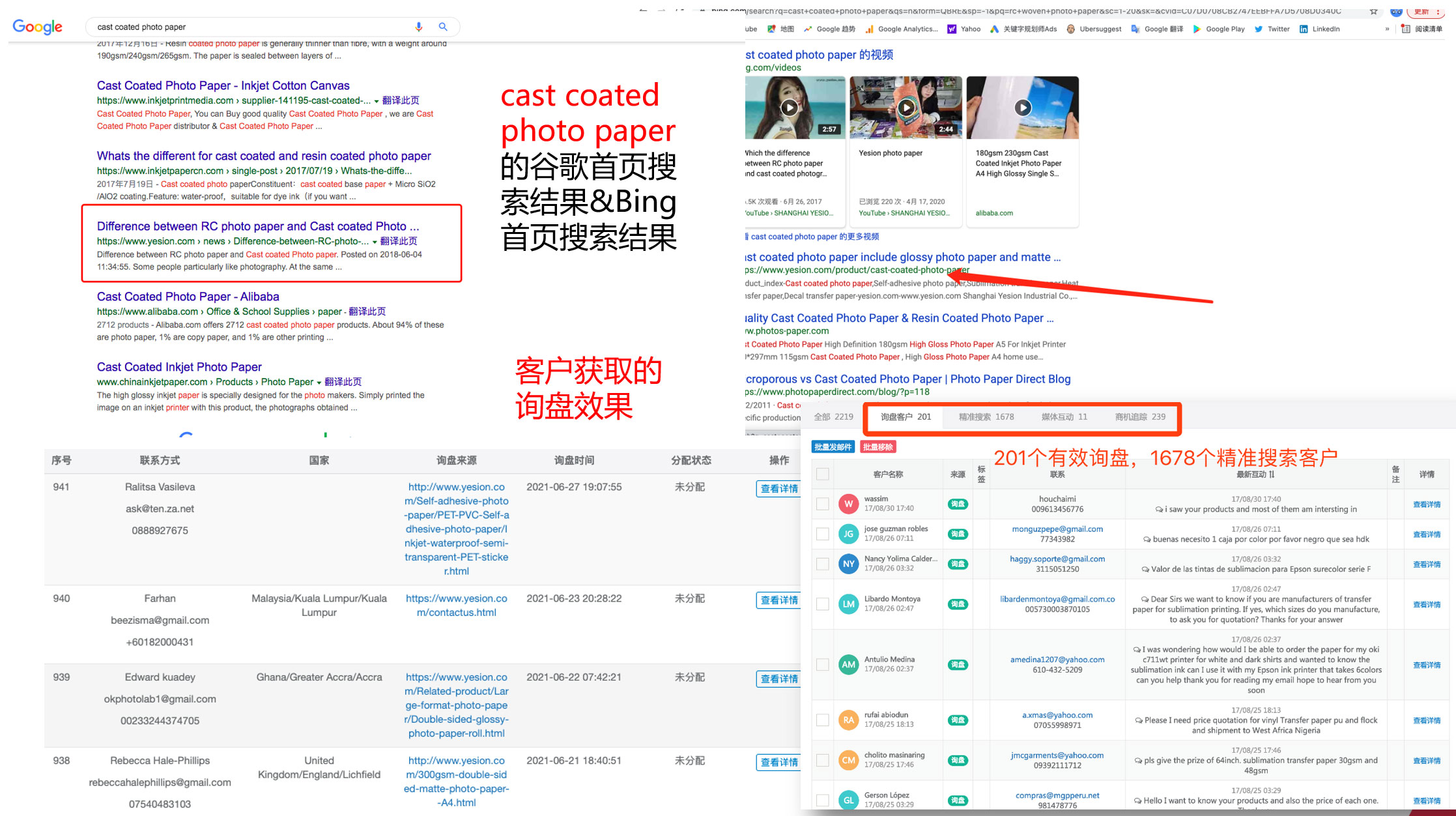Open monguzpepe@gmail.com email link
This screenshot has width=1456, height=816.
pyautogui.click(x=1057, y=529)
